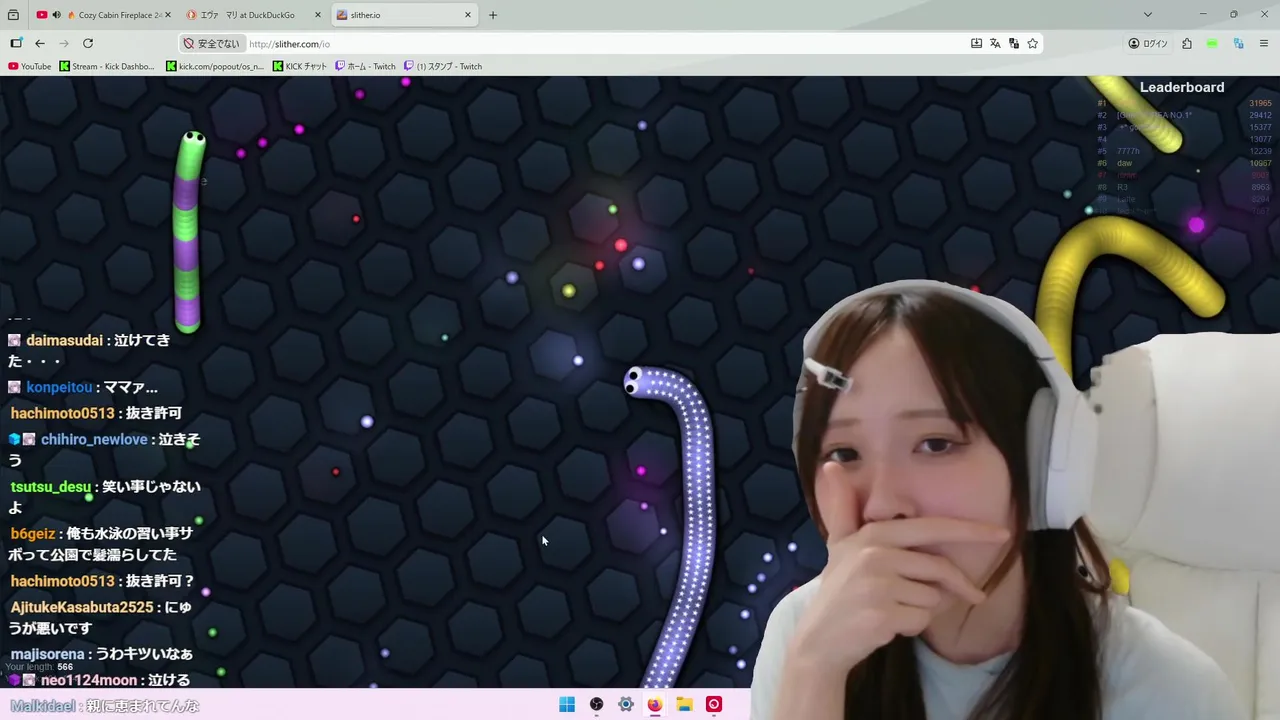Reload the slither.io page
1280x720 pixels.
coord(88,44)
